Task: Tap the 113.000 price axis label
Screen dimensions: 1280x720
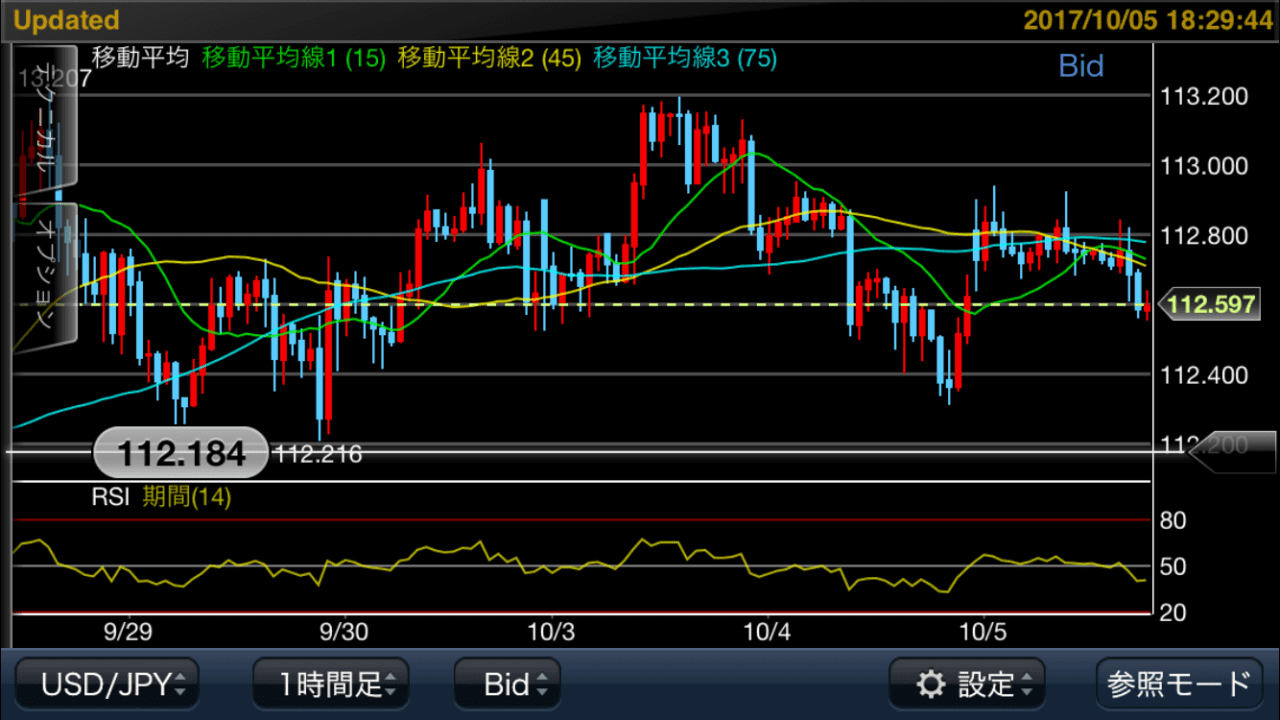Action: coord(1204,166)
